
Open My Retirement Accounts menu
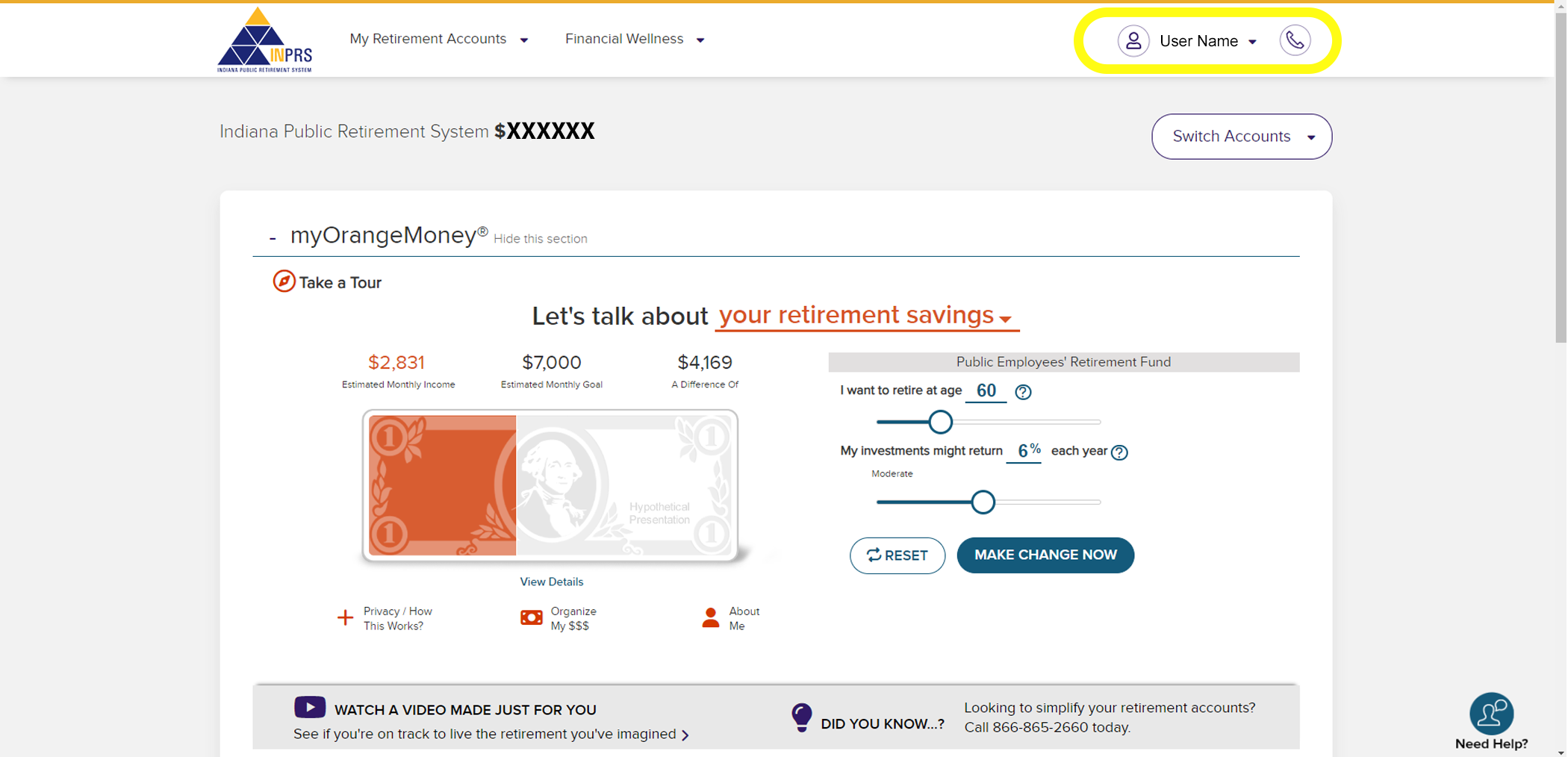point(439,39)
